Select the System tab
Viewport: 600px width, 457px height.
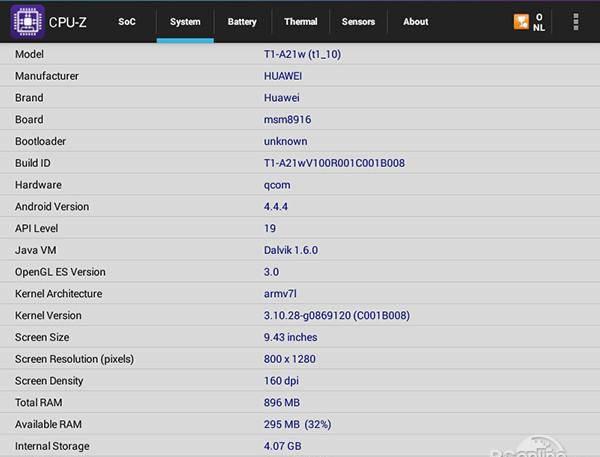coord(185,22)
